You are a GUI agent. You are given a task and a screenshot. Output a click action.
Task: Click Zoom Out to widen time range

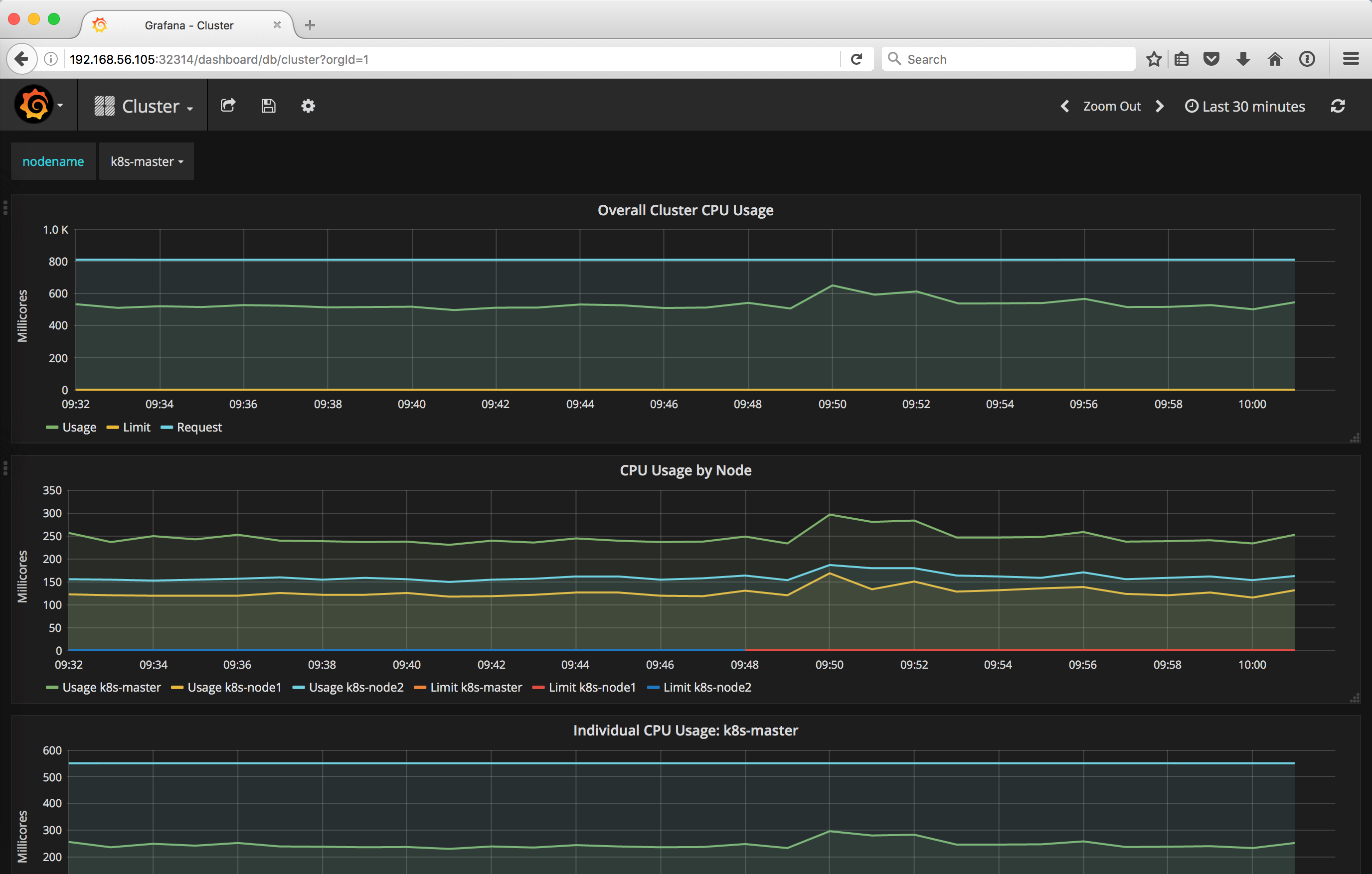(1112, 106)
